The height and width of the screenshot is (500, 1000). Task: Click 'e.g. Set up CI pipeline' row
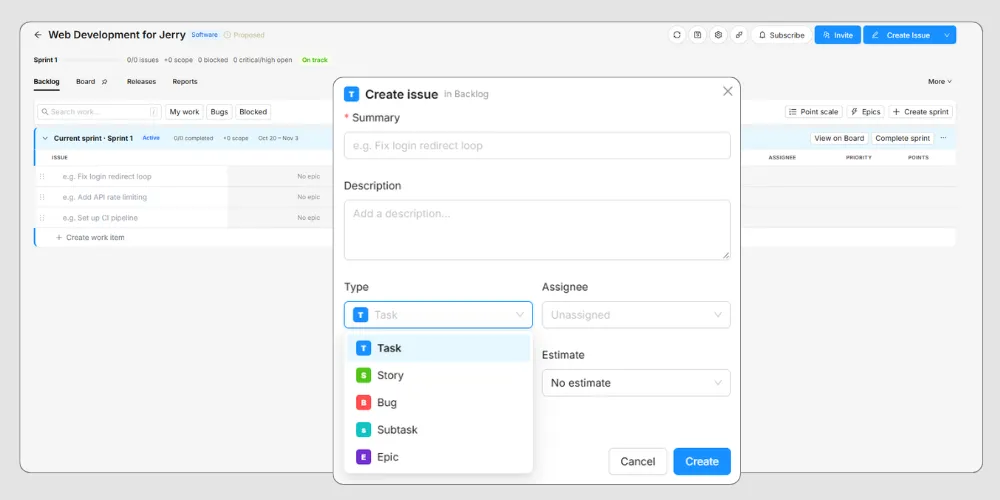[100, 218]
